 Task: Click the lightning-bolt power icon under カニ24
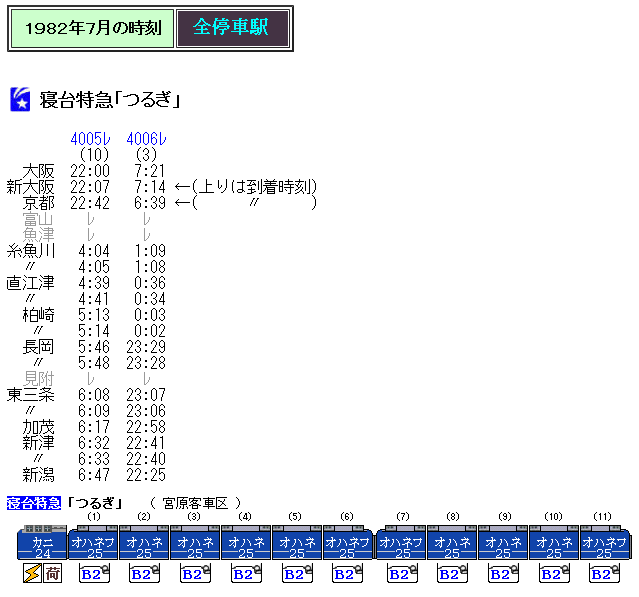tap(32, 573)
